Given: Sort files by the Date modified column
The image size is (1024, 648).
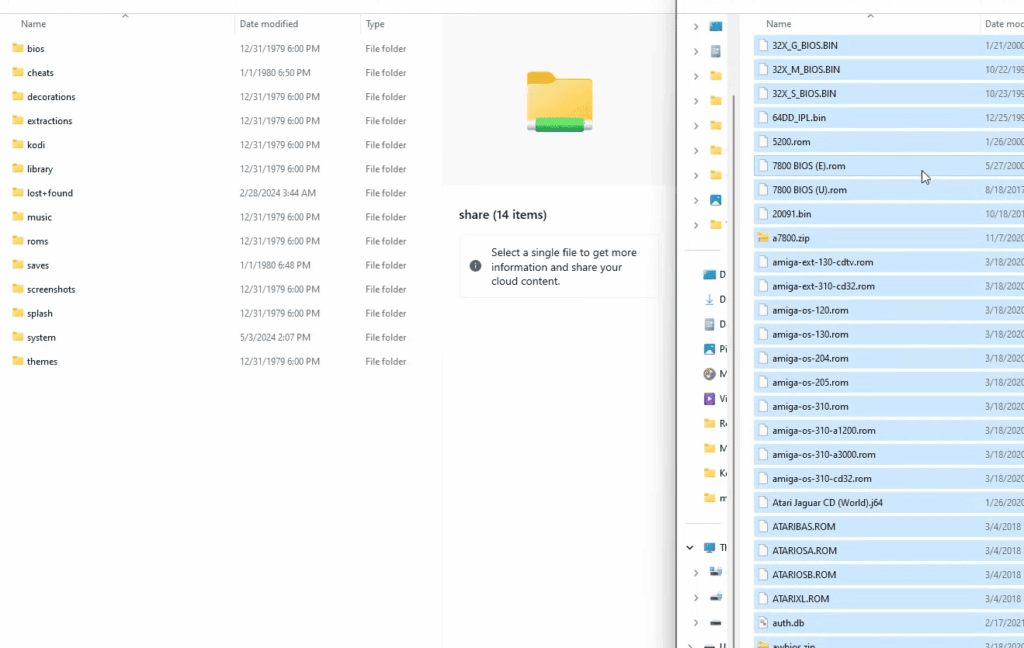Looking at the screenshot, I should 268,23.
